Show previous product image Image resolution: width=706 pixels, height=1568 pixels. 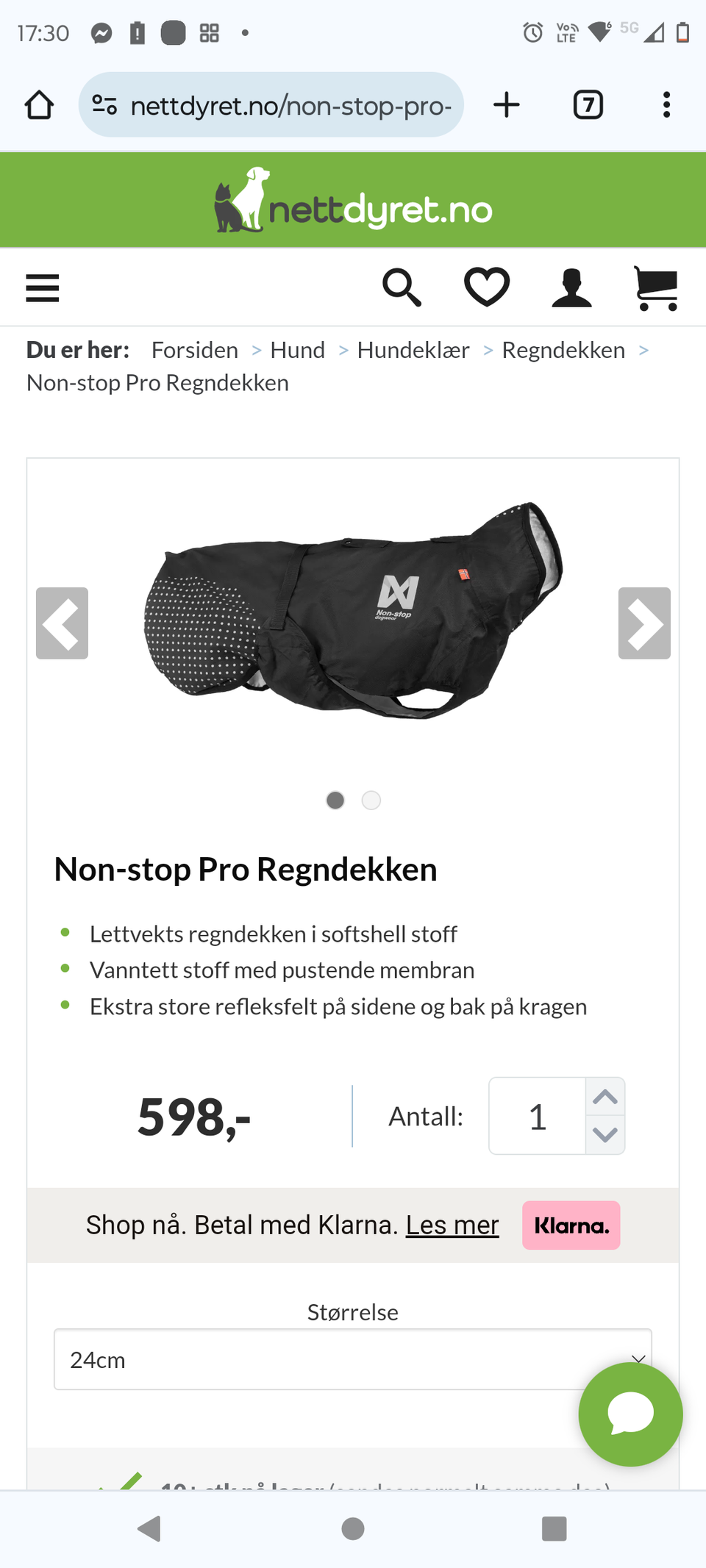pos(62,623)
